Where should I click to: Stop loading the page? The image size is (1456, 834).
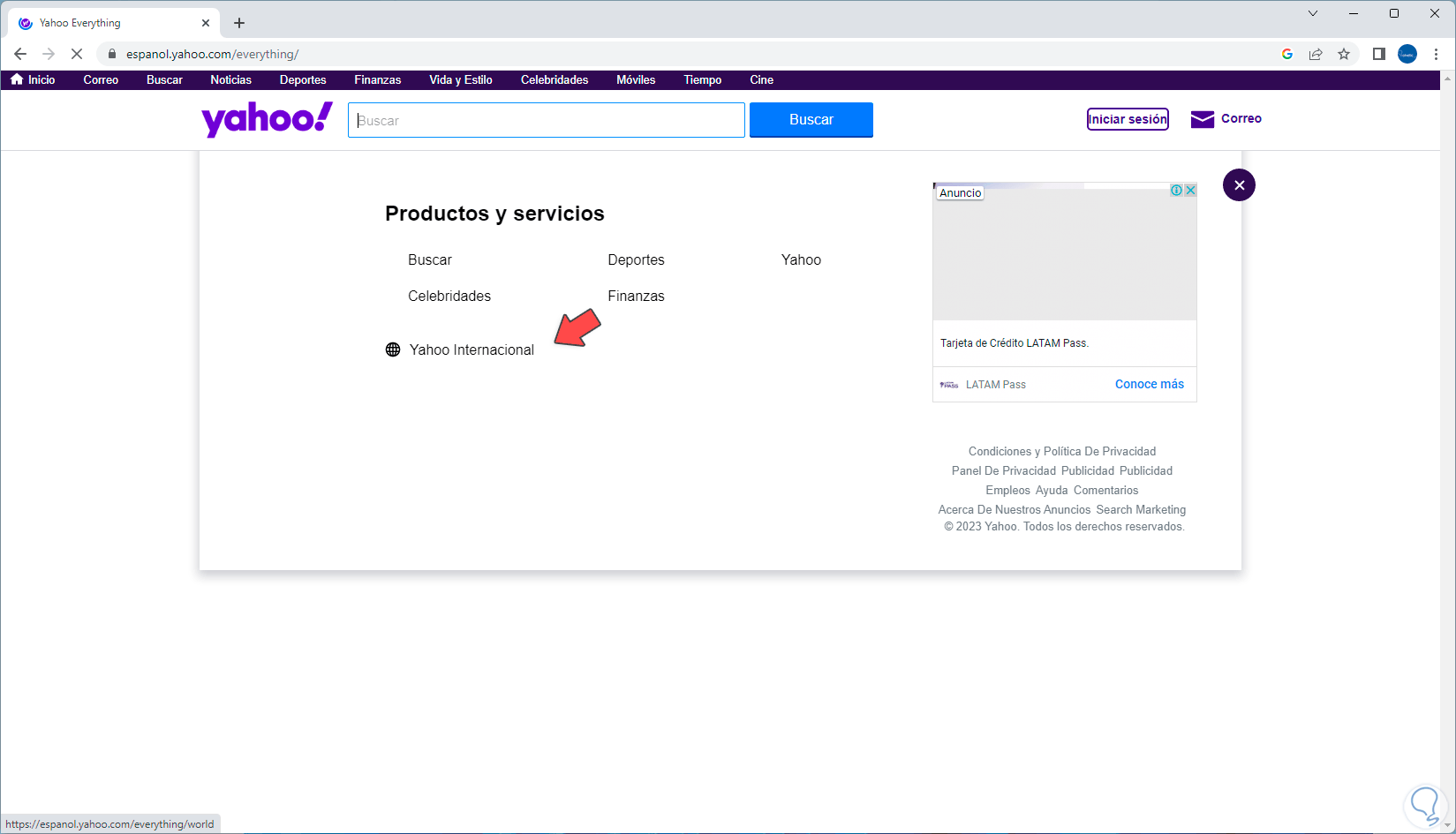tap(77, 54)
